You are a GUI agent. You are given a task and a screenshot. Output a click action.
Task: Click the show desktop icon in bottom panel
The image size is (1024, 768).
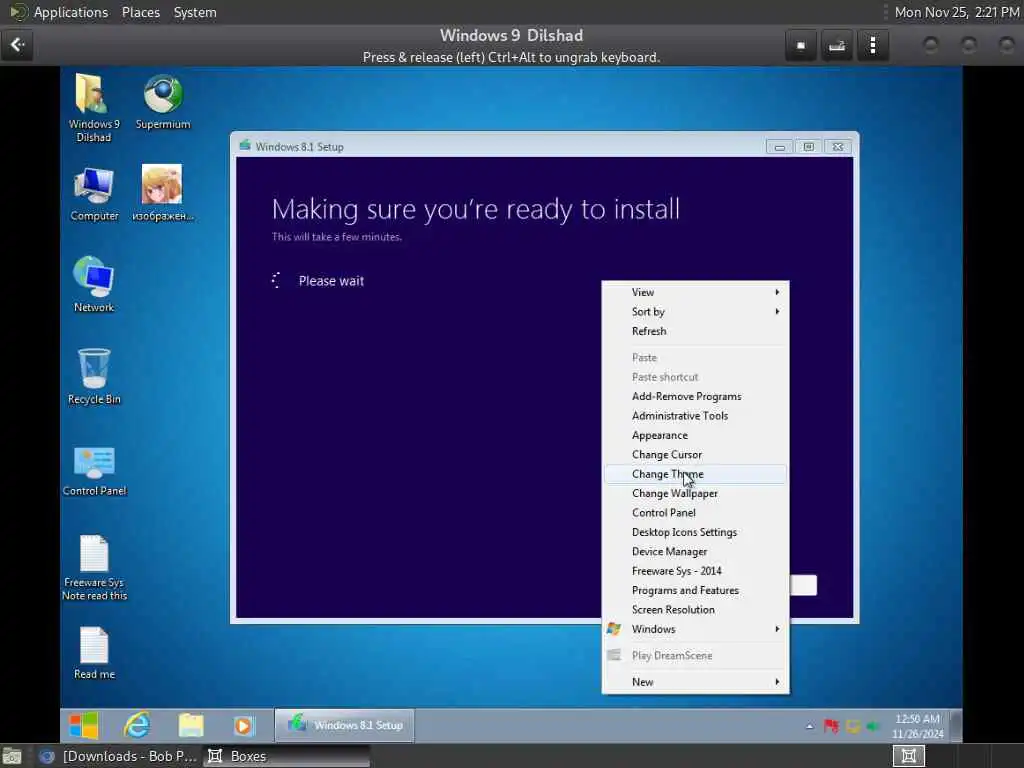(x=12, y=756)
